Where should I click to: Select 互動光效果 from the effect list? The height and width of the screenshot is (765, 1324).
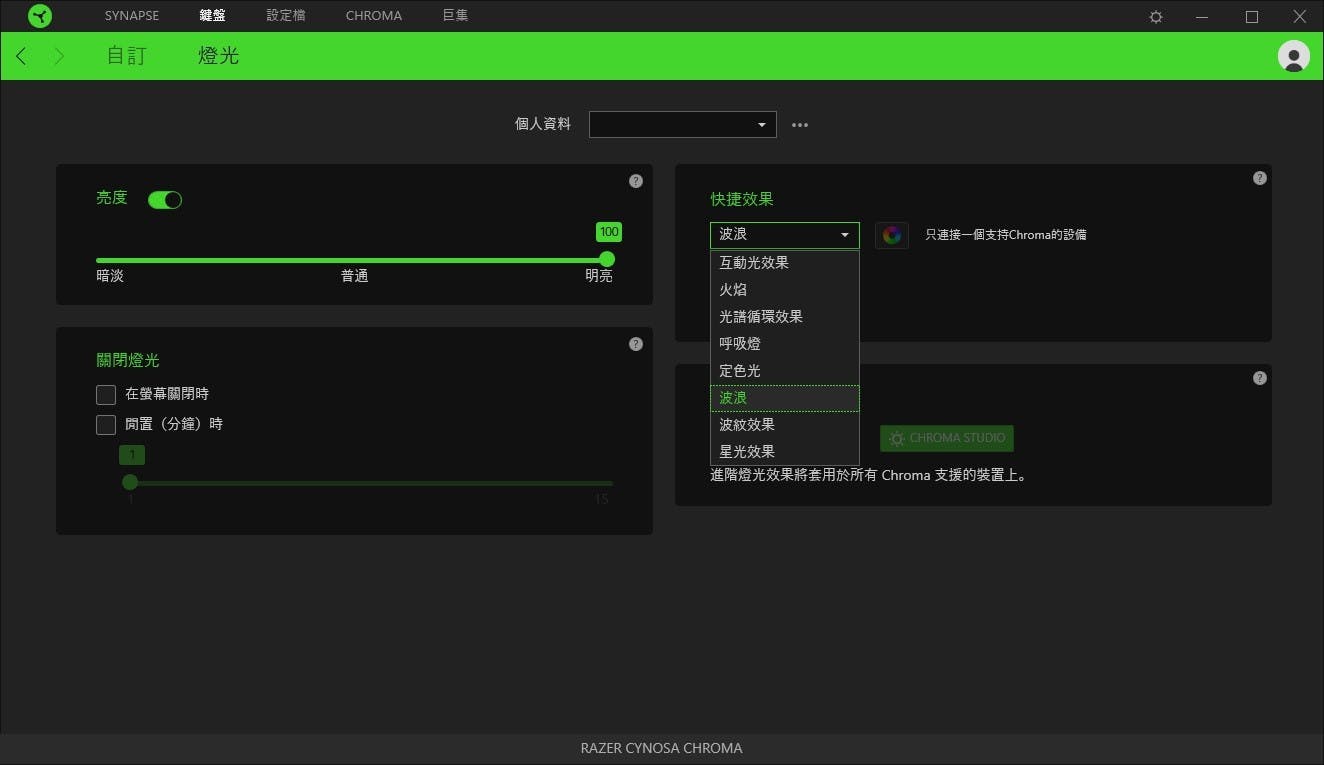(785, 263)
